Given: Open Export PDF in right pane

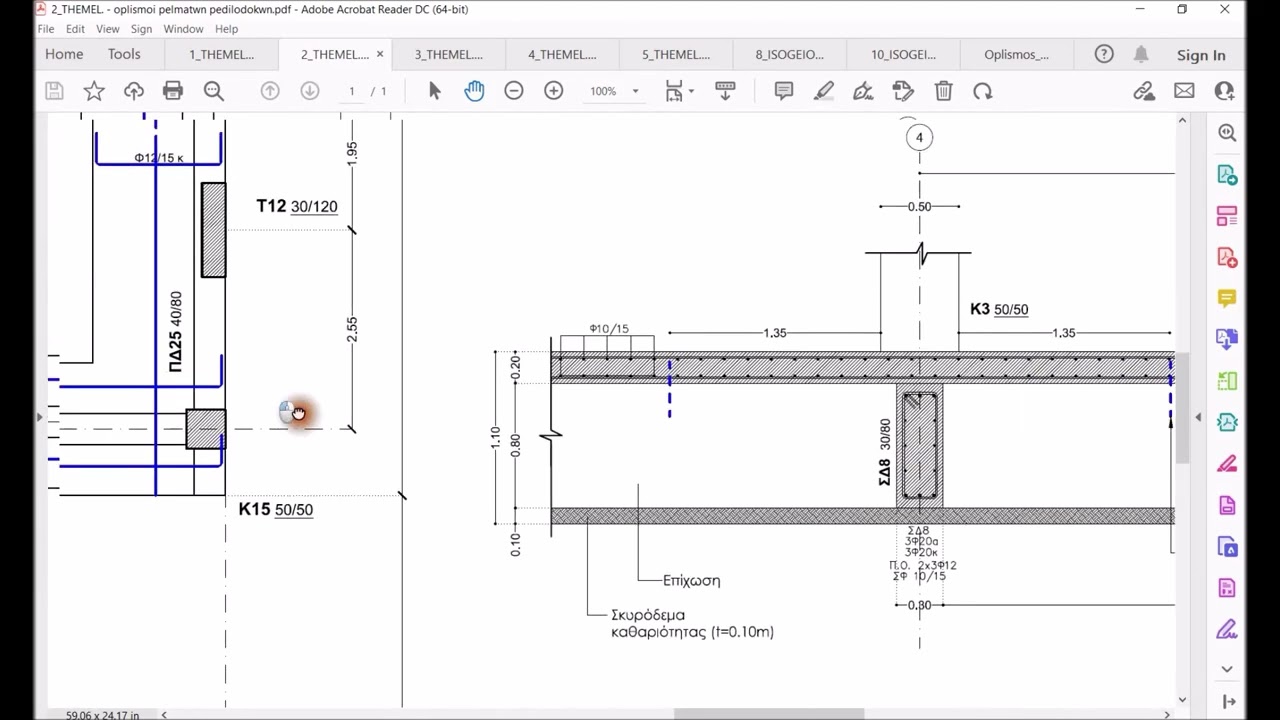Looking at the screenshot, I should [x=1227, y=175].
